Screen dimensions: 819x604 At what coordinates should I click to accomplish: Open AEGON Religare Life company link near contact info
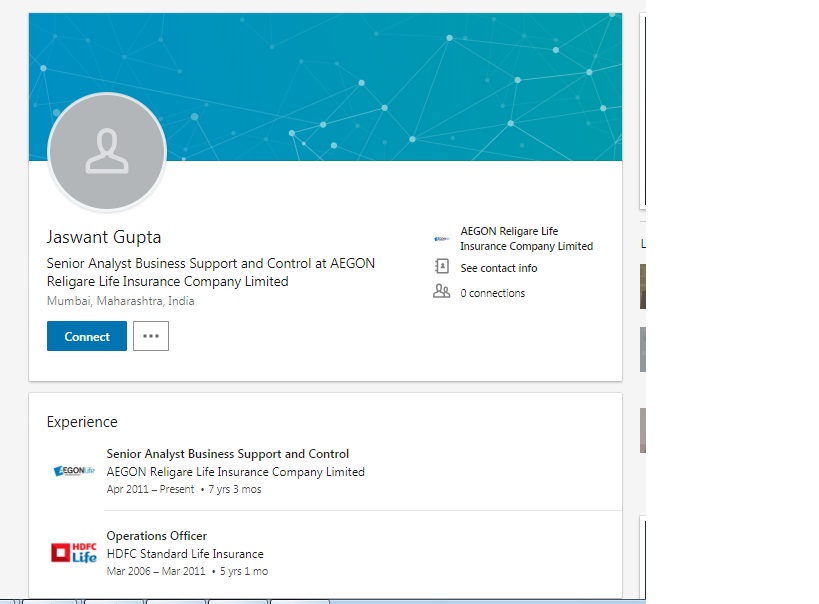click(526, 238)
